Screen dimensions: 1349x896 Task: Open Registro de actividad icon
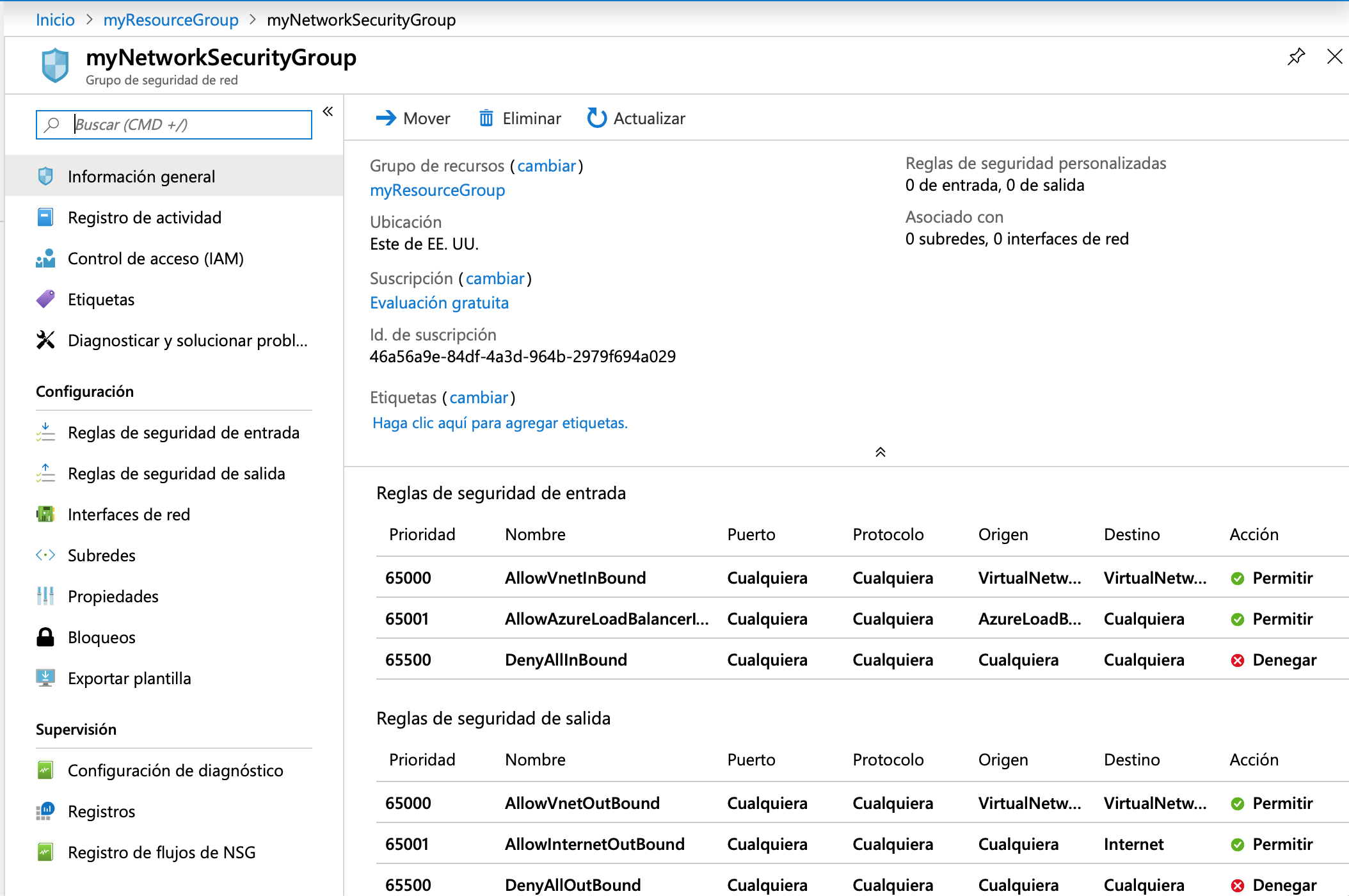[x=45, y=217]
